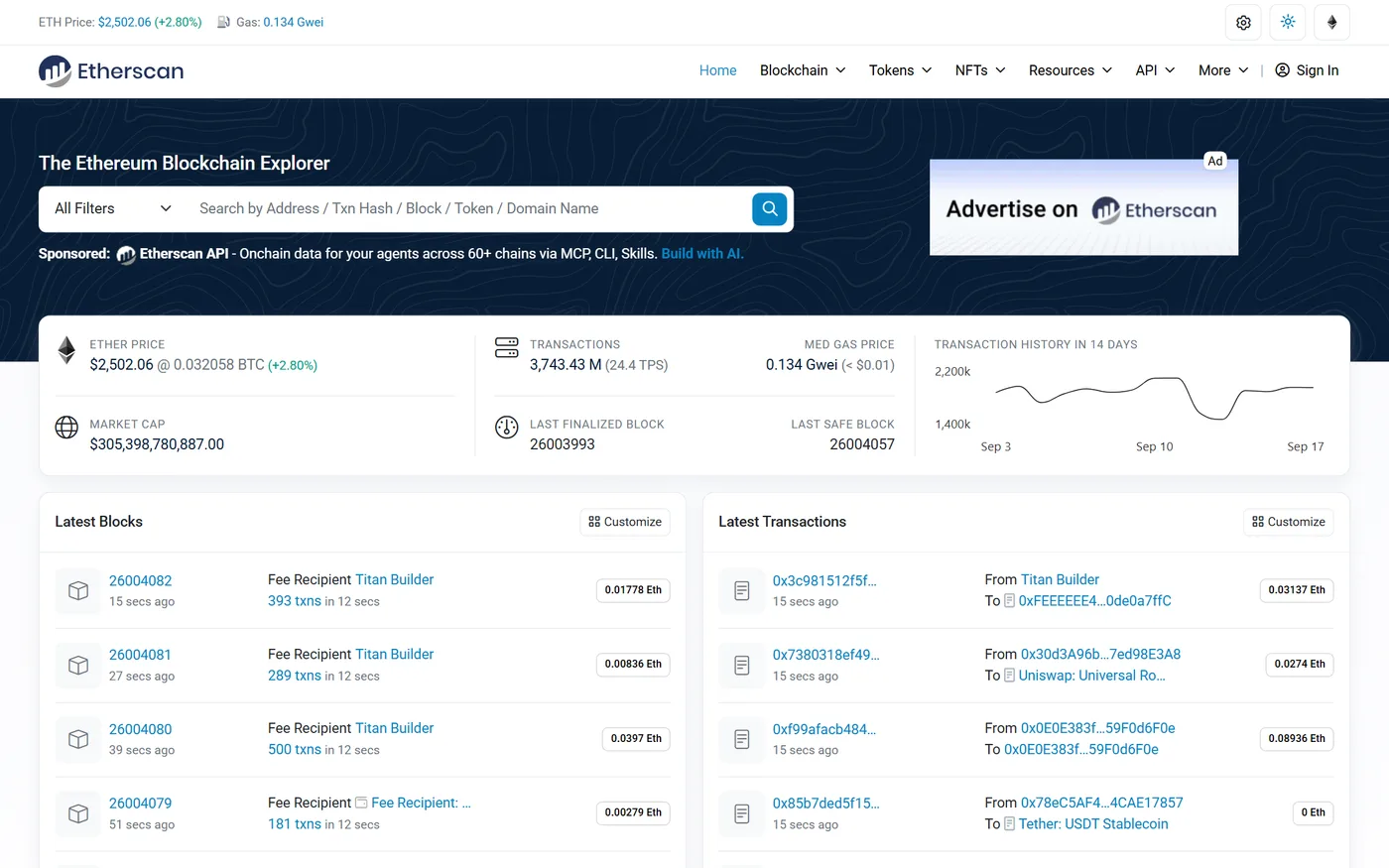Viewport: 1389px width, 868px height.
Task: View the 289 txns link
Action: [x=295, y=676]
